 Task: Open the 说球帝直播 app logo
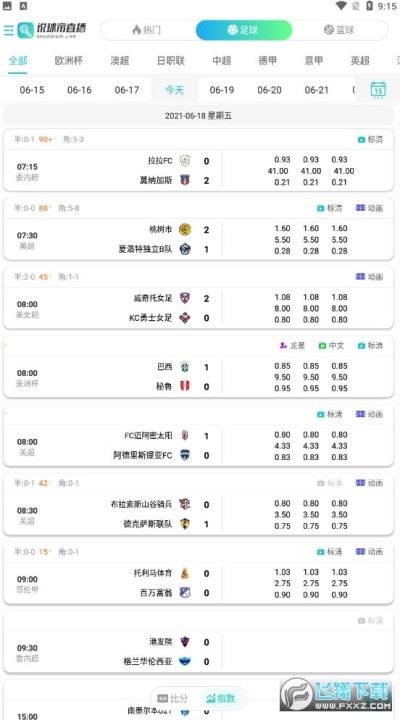(52, 30)
